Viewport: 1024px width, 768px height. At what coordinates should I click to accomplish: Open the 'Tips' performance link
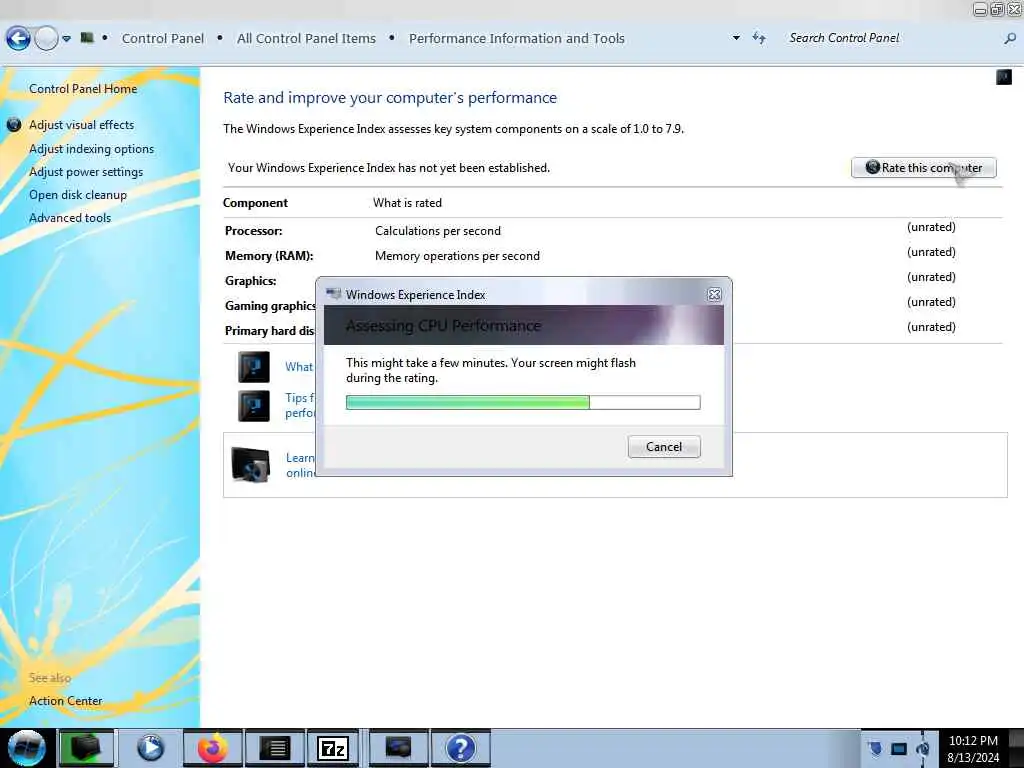pyautogui.click(x=300, y=405)
